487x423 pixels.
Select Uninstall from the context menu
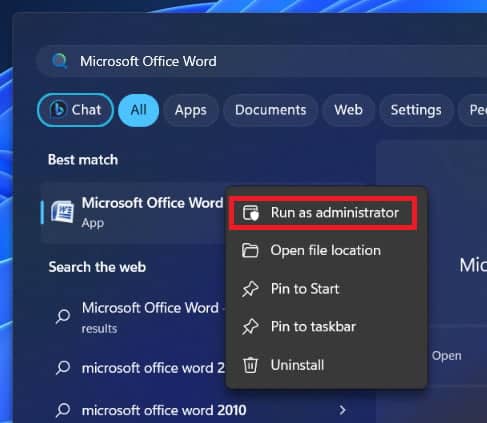(x=327, y=365)
